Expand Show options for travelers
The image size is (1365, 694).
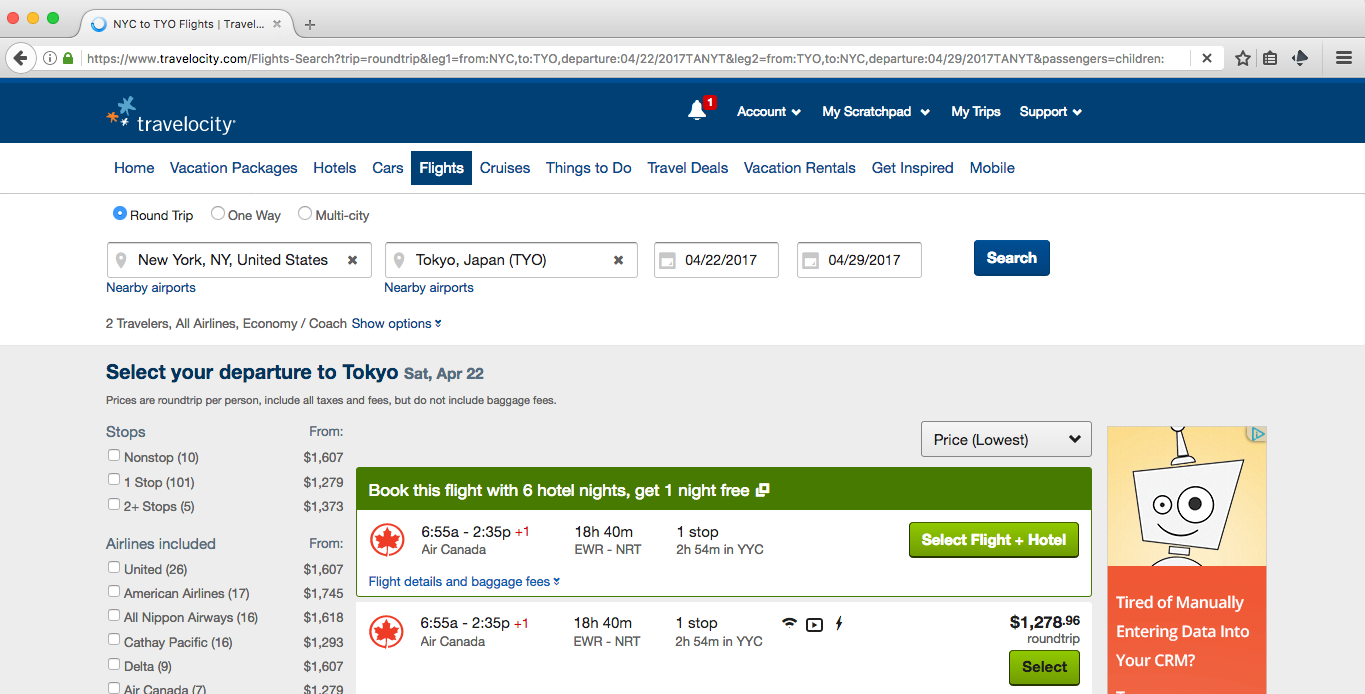point(396,324)
